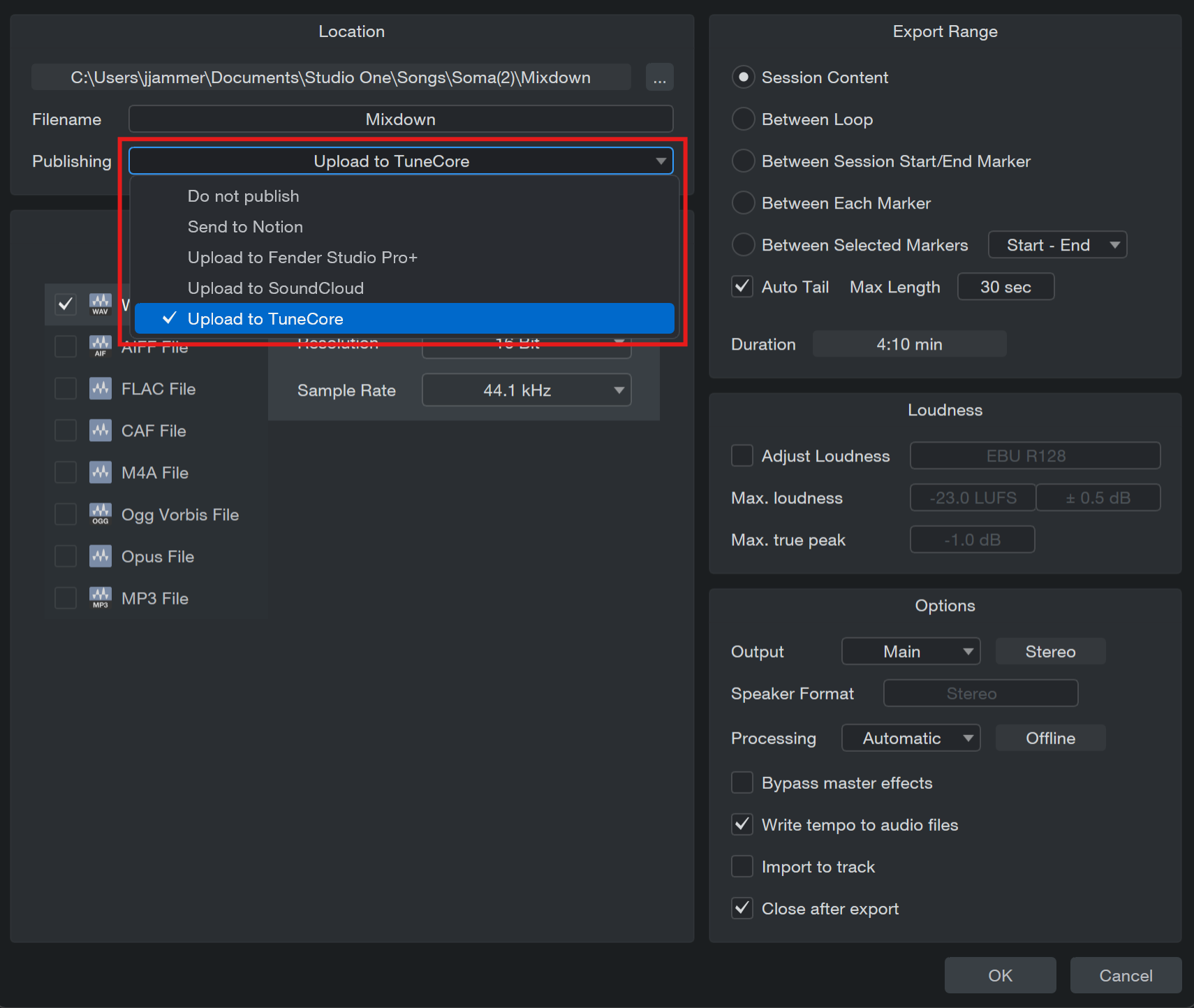The height and width of the screenshot is (1008, 1194).
Task: Choose Do not publish from the menu
Action: click(x=404, y=196)
